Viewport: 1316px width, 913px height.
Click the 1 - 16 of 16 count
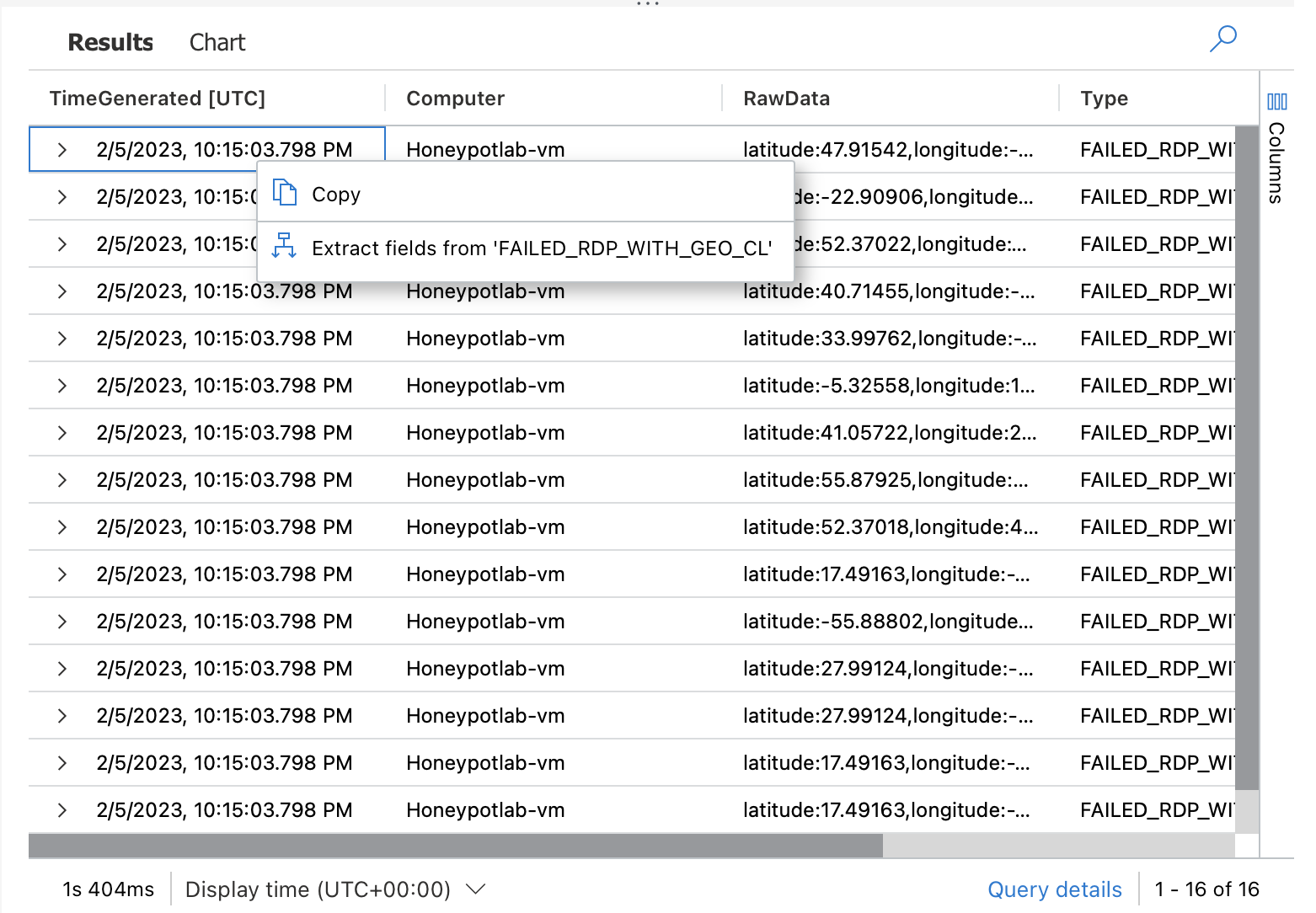click(x=1206, y=889)
